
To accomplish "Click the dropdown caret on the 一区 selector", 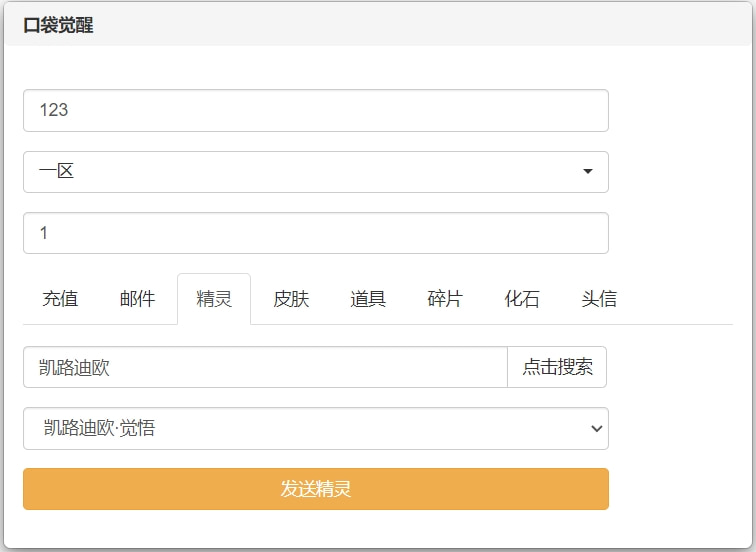I will (x=587, y=172).
